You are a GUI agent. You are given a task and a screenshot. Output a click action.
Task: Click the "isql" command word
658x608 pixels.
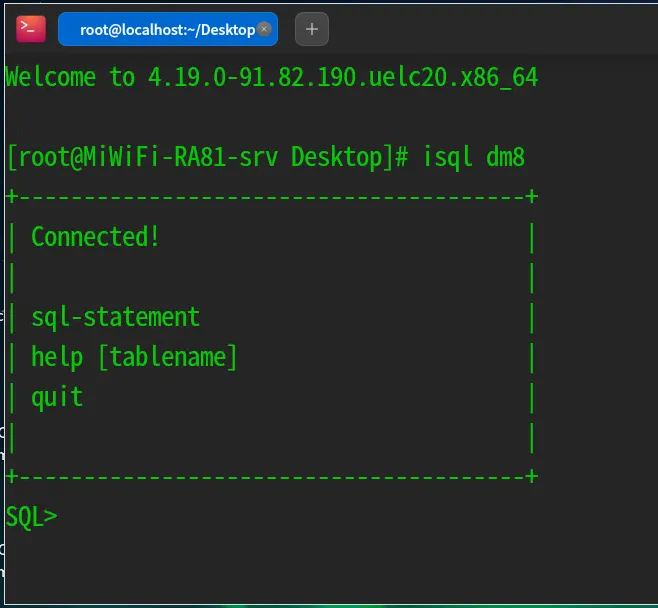pyautogui.click(x=448, y=157)
